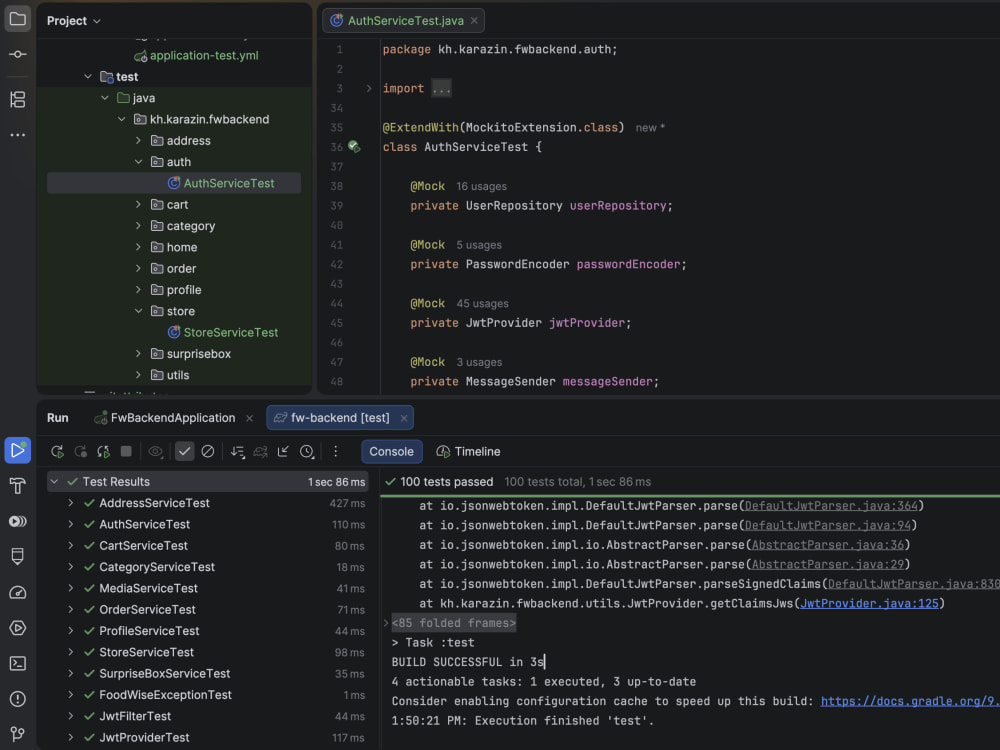Expand AddressServiceTest results node
Viewport: 1000px width, 750px height.
click(x=71, y=503)
